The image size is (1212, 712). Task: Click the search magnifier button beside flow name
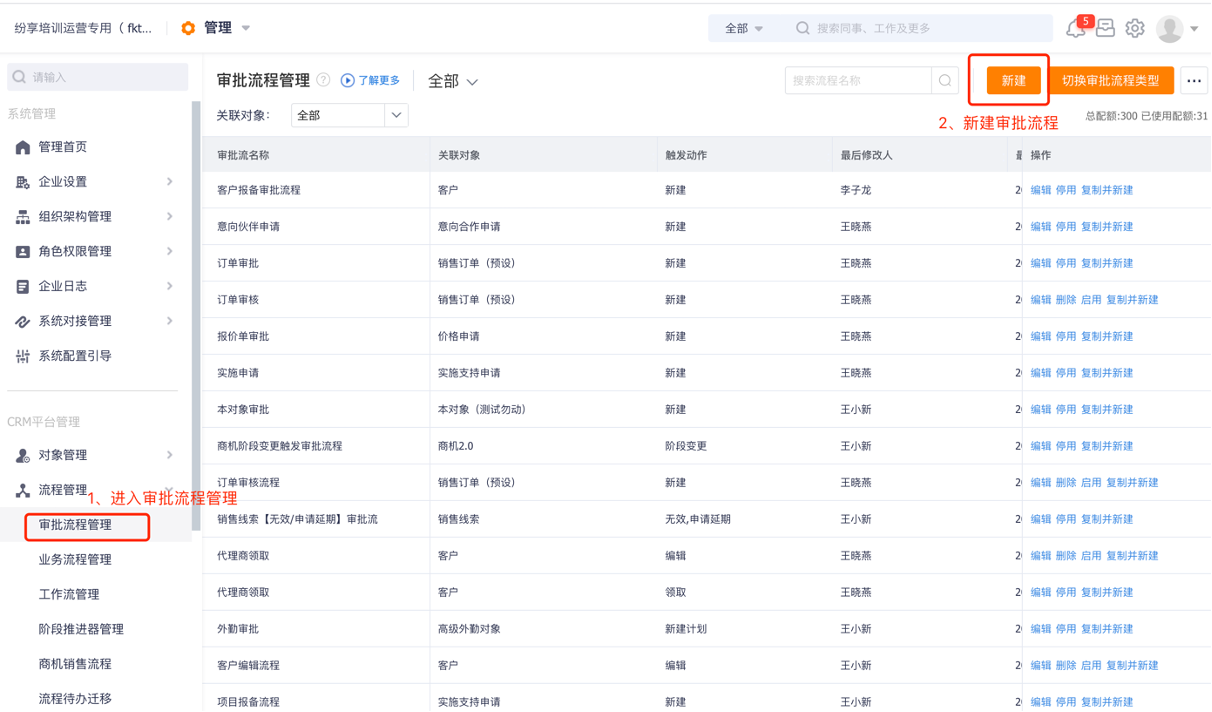(944, 81)
